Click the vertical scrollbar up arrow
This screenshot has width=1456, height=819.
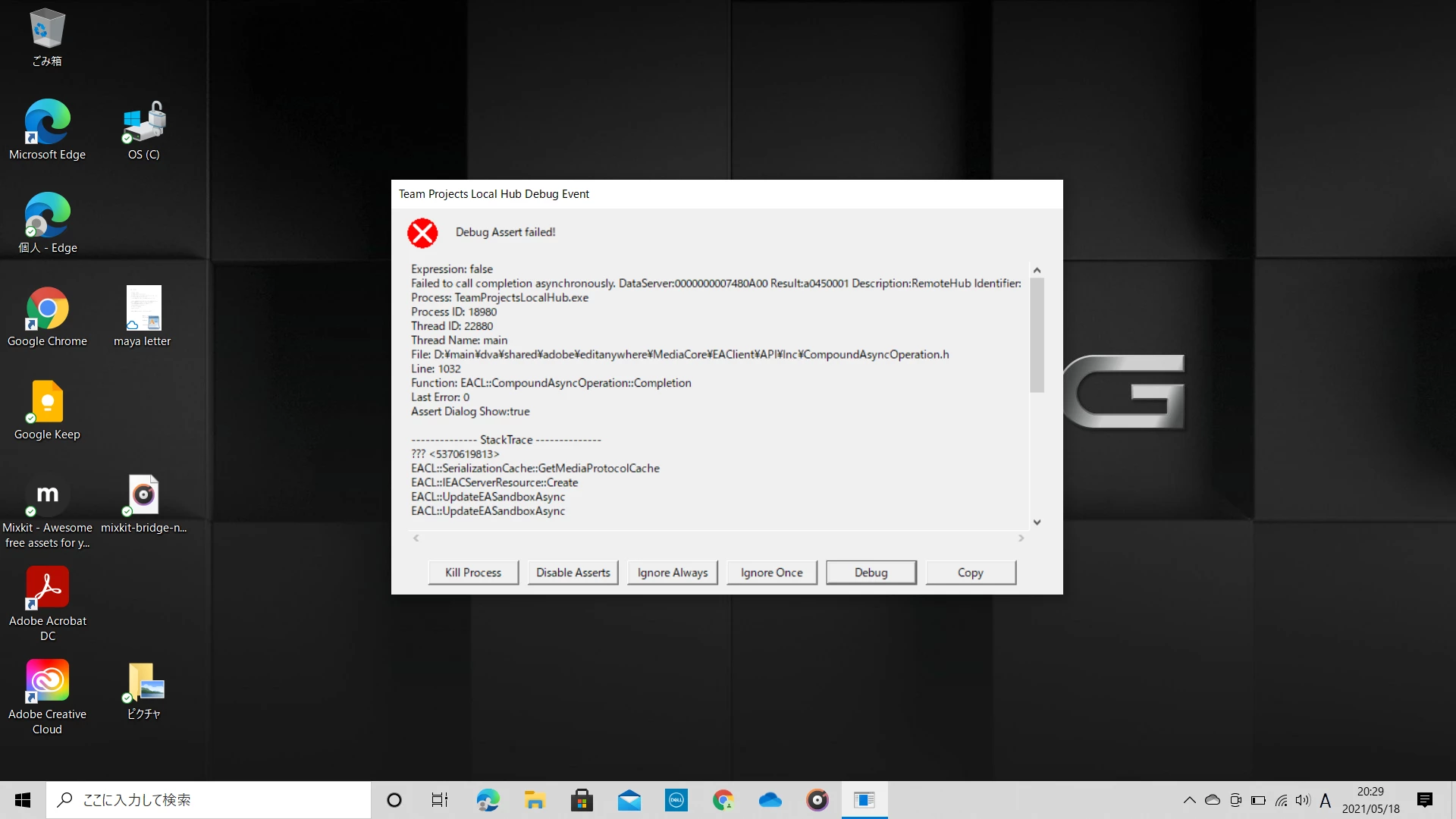coord(1037,270)
